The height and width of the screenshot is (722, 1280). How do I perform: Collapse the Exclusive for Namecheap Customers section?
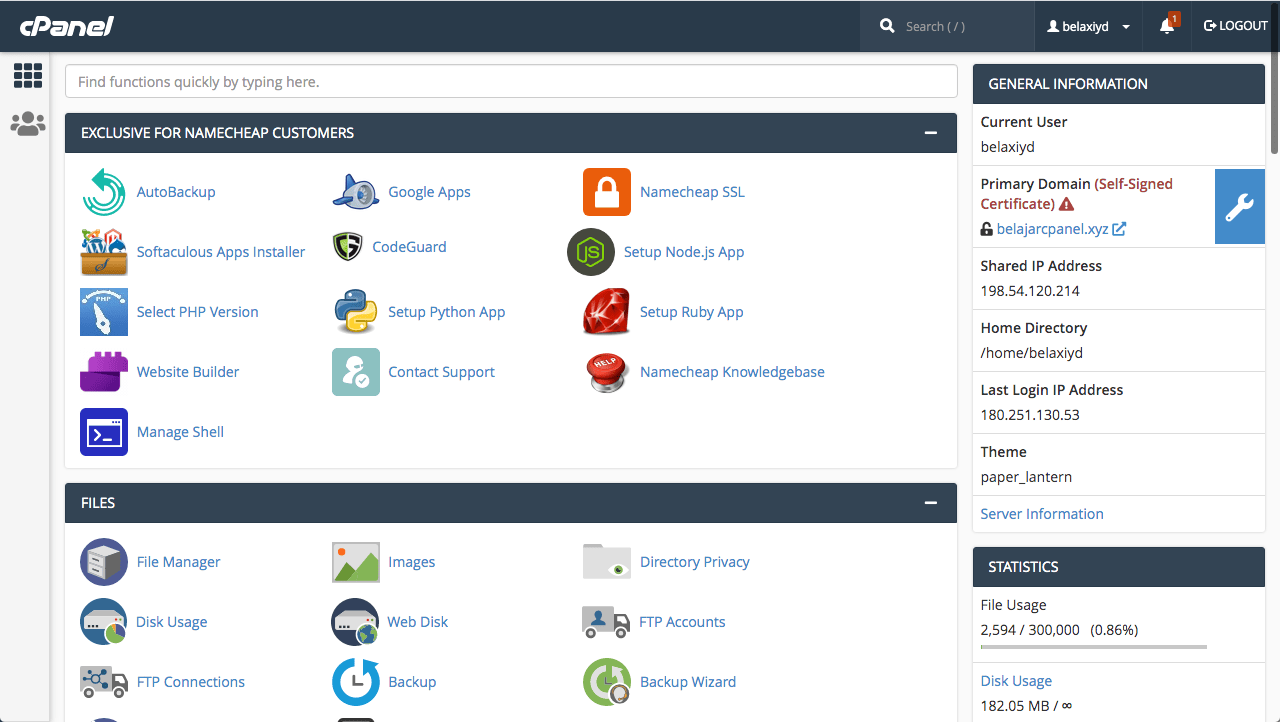point(931,132)
